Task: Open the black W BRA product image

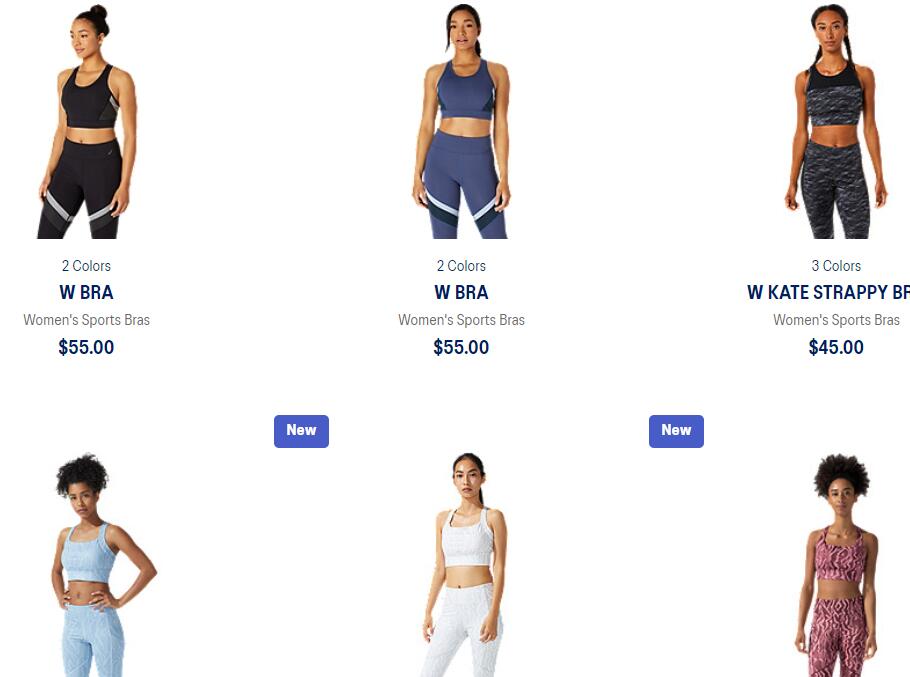Action: 86,121
